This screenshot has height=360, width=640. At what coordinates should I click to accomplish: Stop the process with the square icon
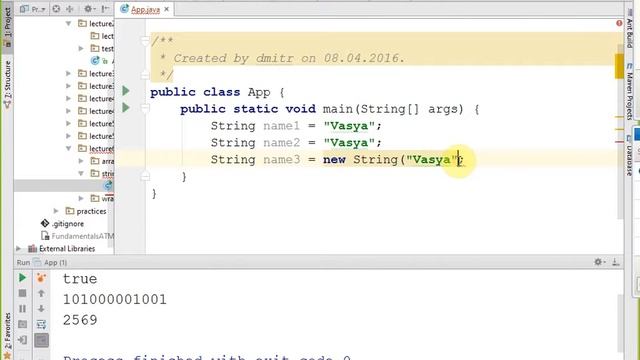click(22, 293)
